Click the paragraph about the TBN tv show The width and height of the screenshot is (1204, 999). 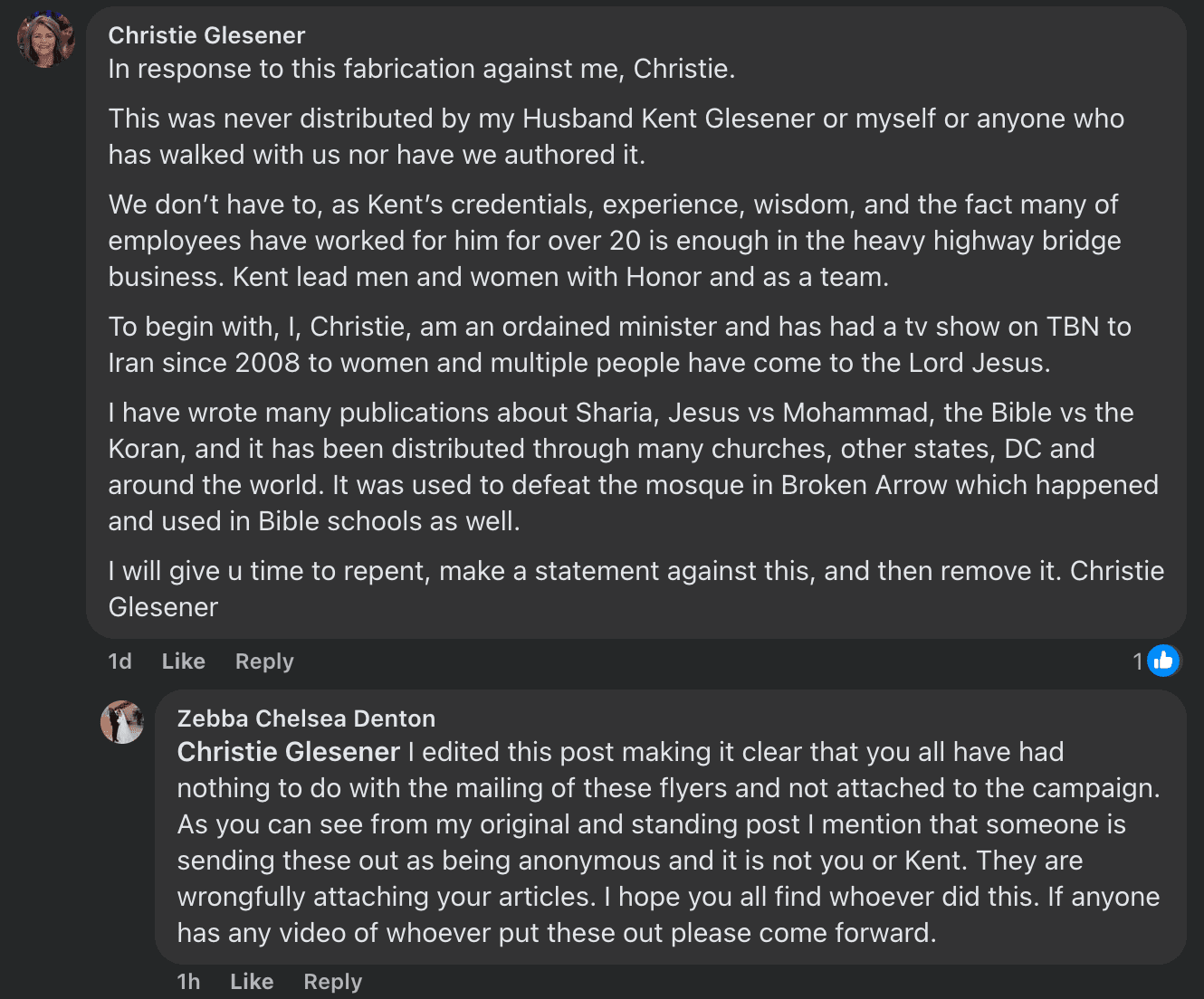(x=619, y=345)
